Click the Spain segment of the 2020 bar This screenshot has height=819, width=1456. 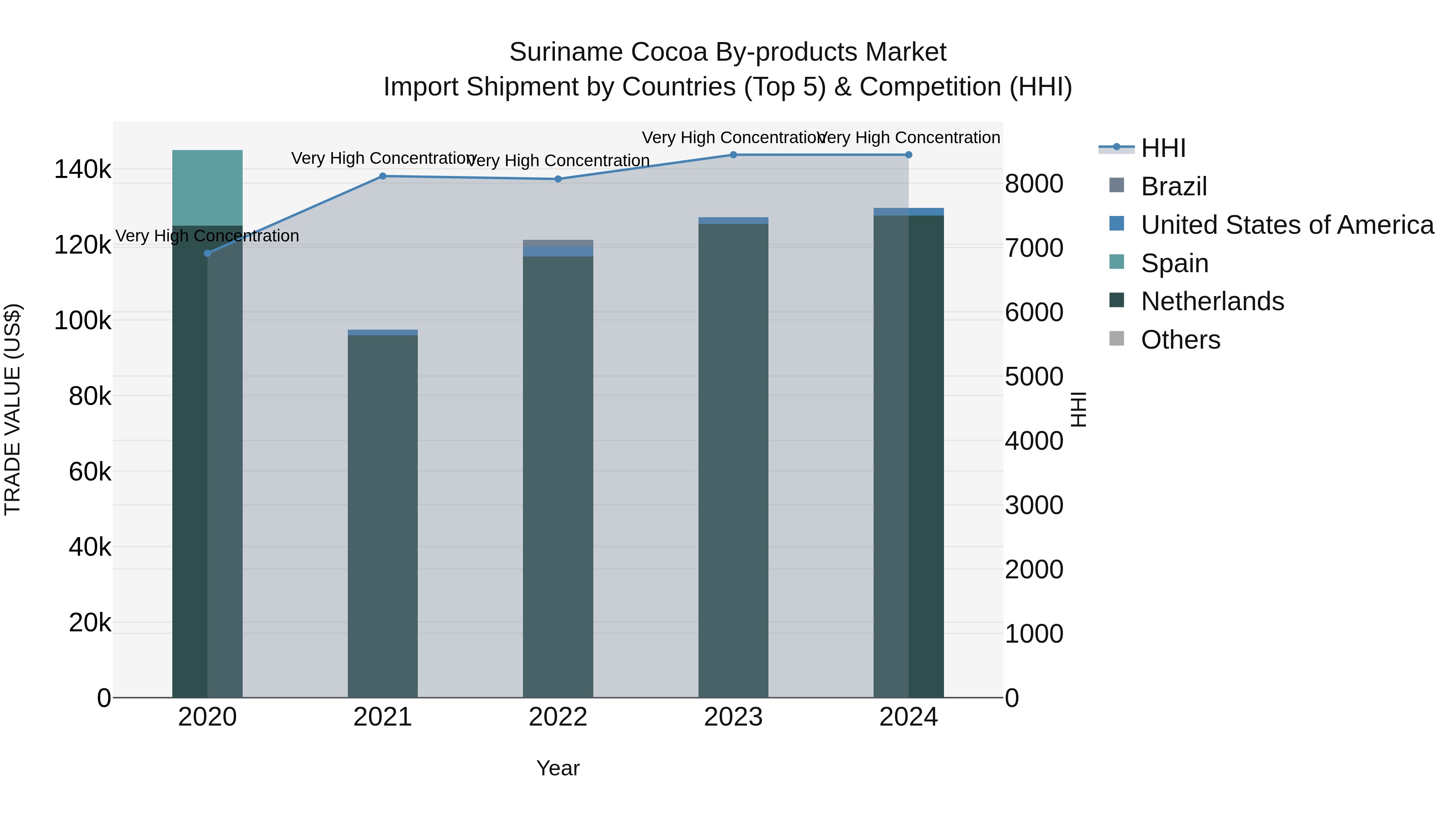(207, 188)
